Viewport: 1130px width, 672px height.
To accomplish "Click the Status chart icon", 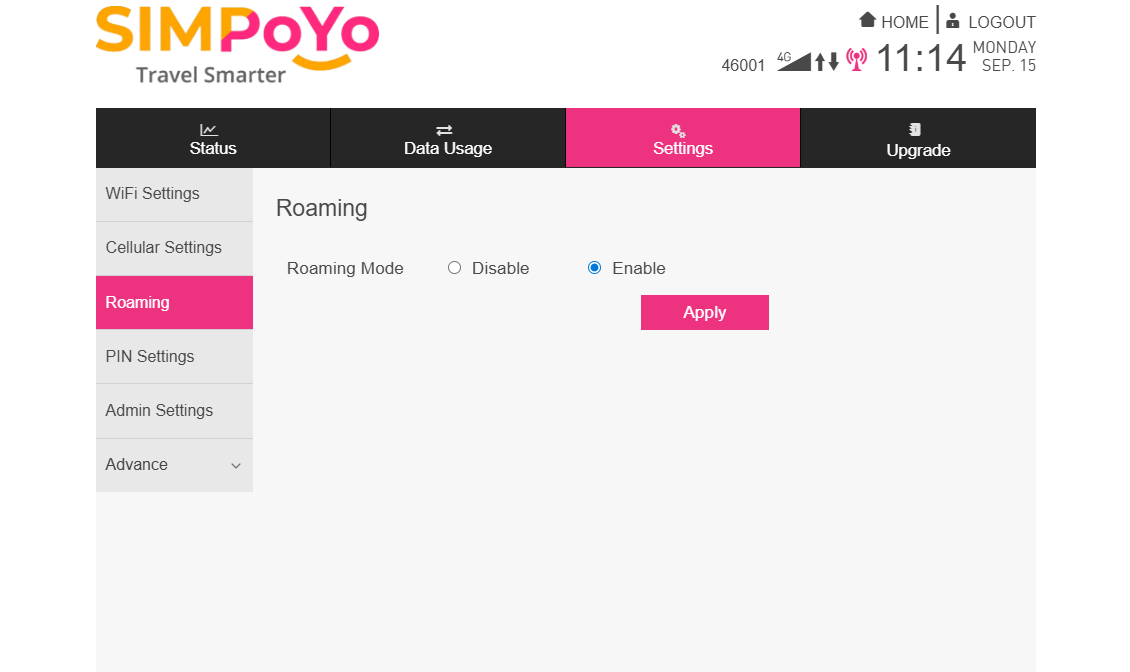I will coord(208,130).
